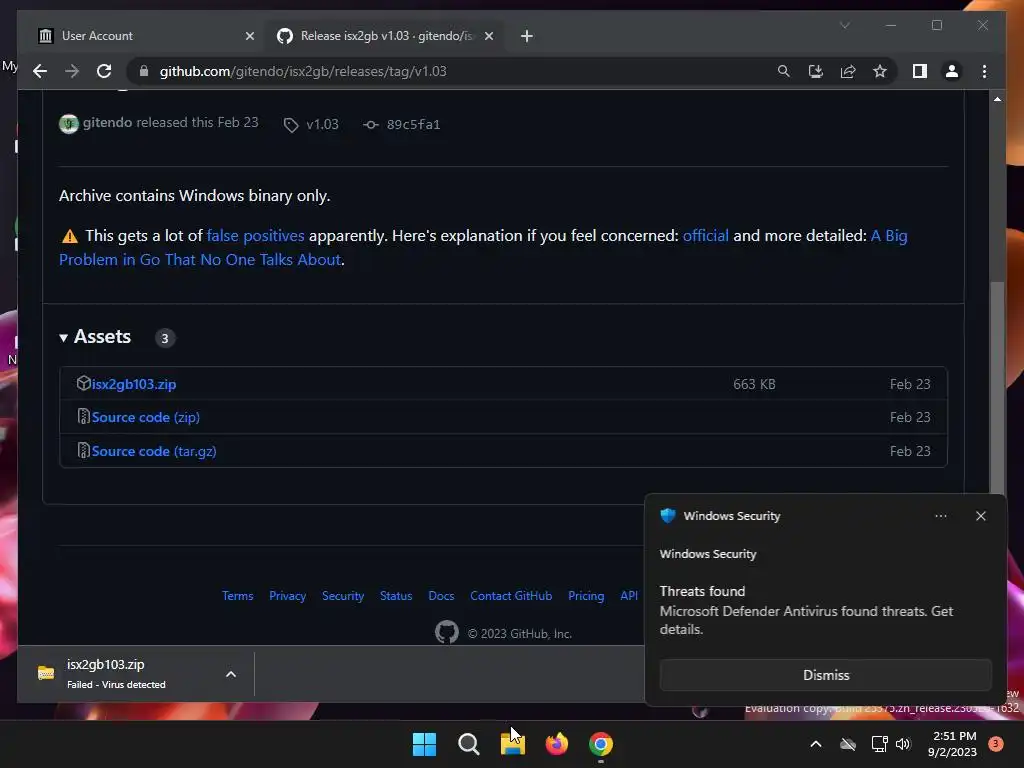
Task: Open notification center badge showing 3
Action: (995, 744)
